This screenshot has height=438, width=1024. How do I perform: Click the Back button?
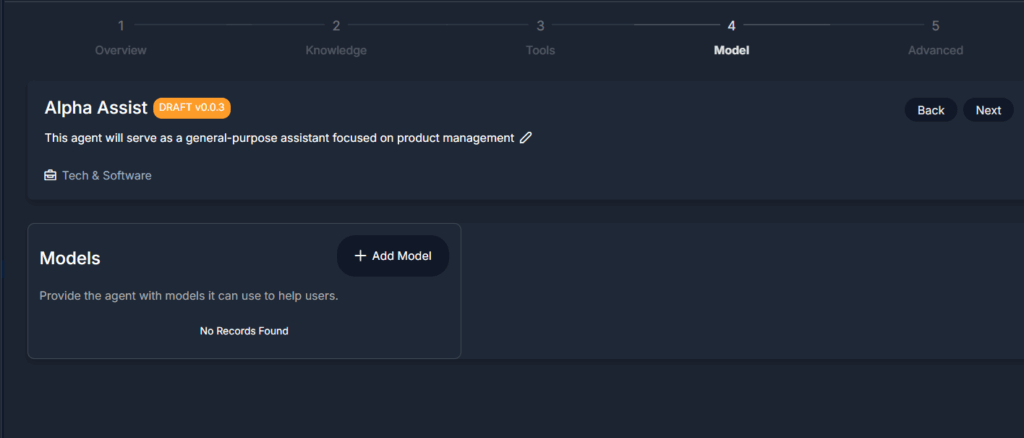click(x=931, y=110)
